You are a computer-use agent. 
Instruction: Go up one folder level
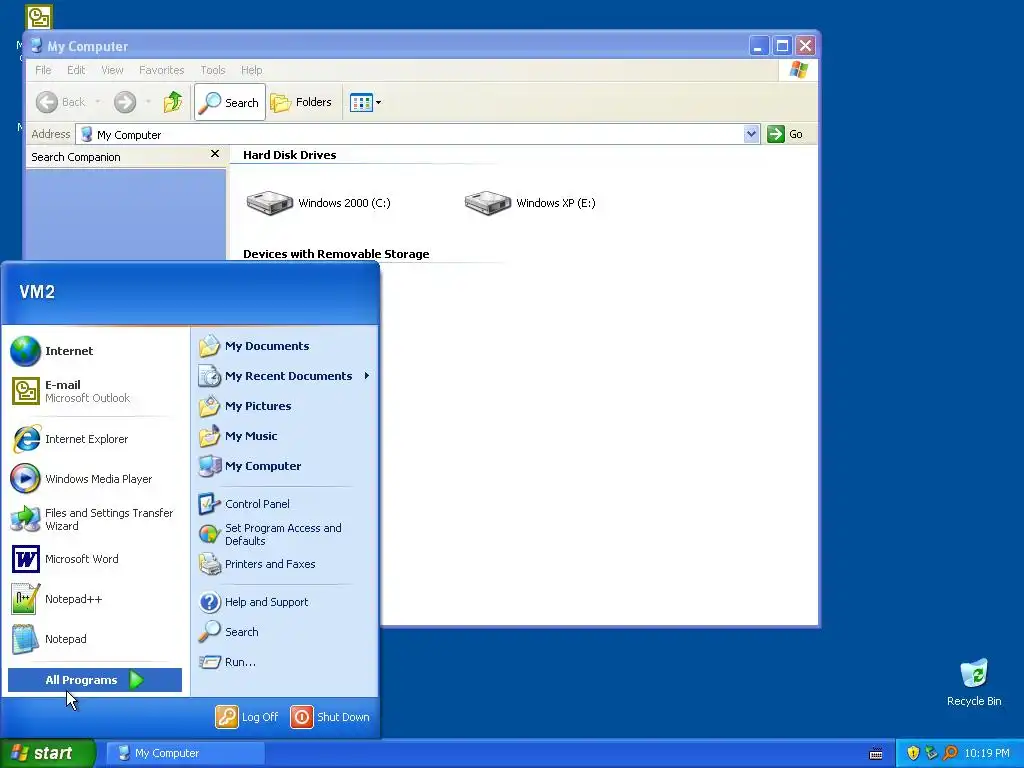click(x=172, y=102)
